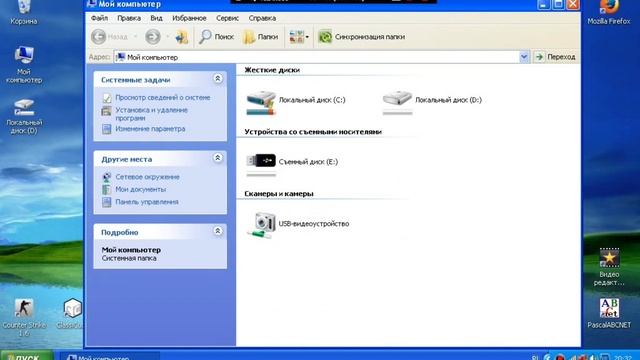Open the Пуск start button
The image size is (640, 360).
pos(26,356)
